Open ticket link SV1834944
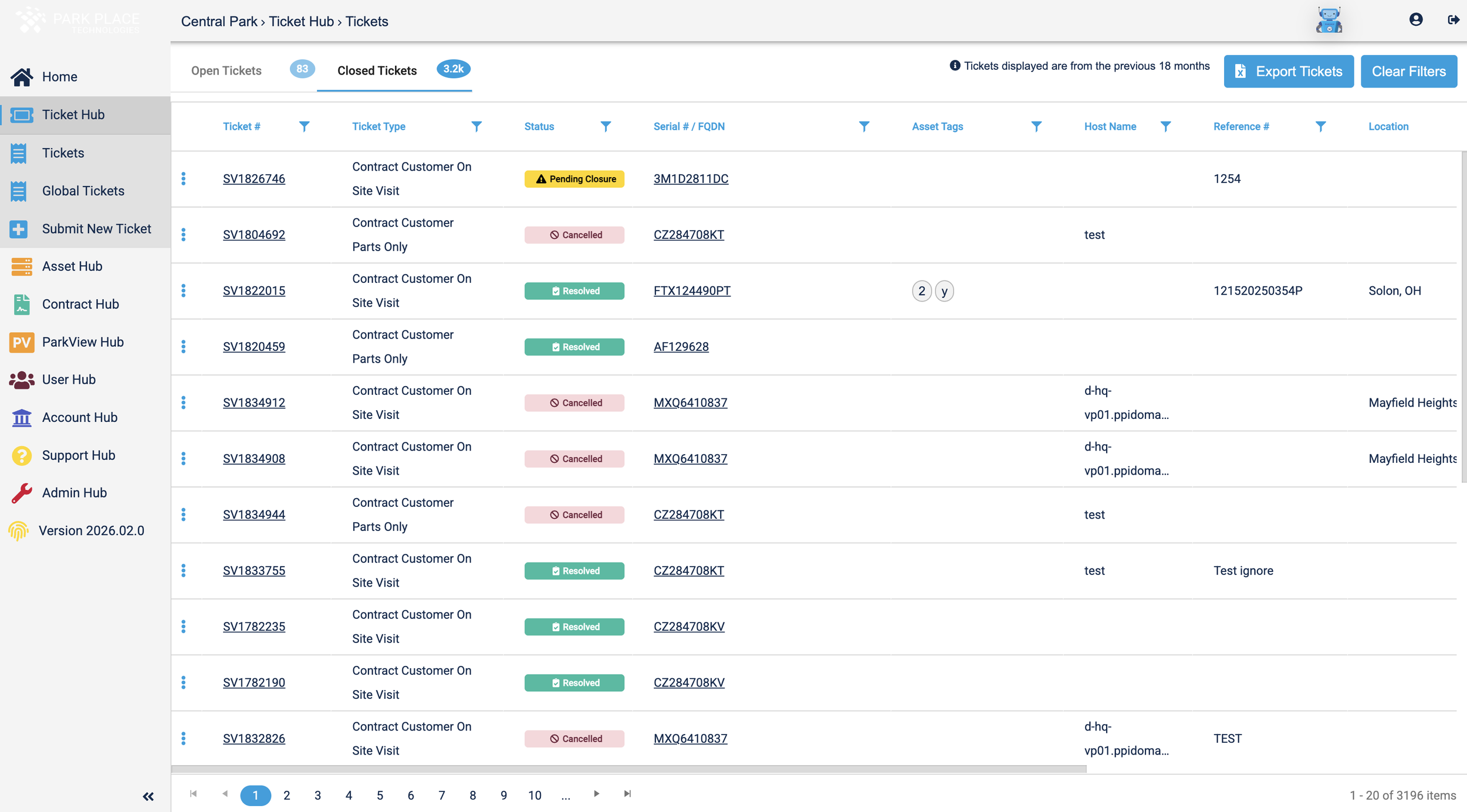Image resolution: width=1467 pixels, height=812 pixels. point(254,515)
